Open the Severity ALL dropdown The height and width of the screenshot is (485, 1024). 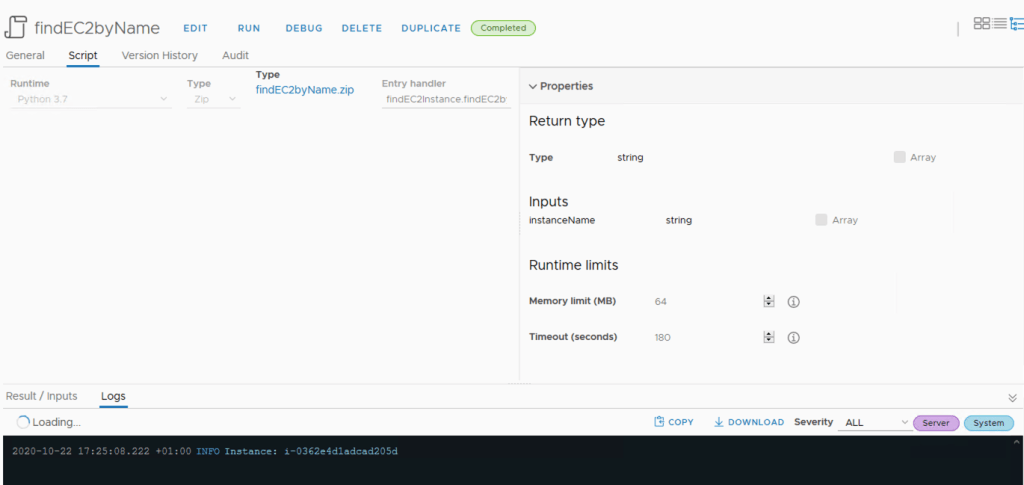[876, 423]
